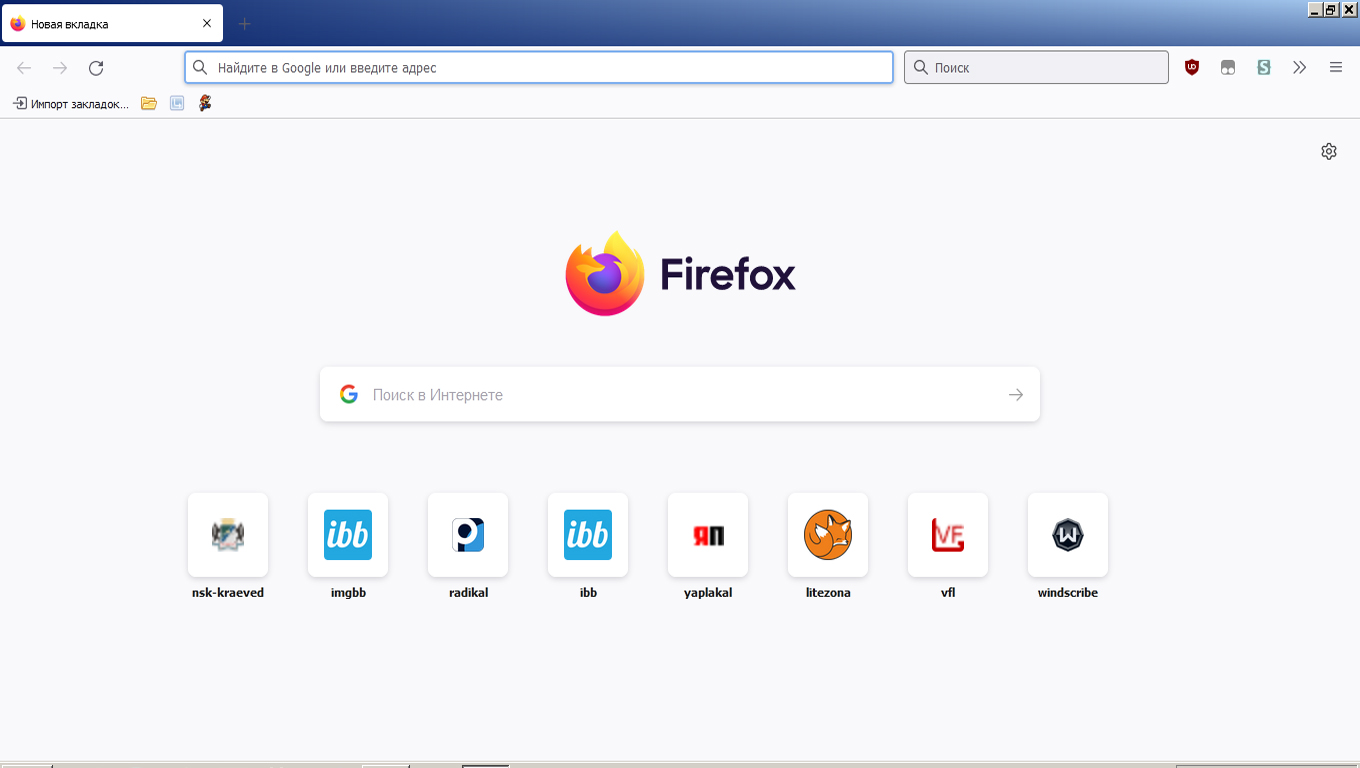The image size is (1360, 768).
Task: Open the yellow folder bookmark
Action: pos(149,103)
